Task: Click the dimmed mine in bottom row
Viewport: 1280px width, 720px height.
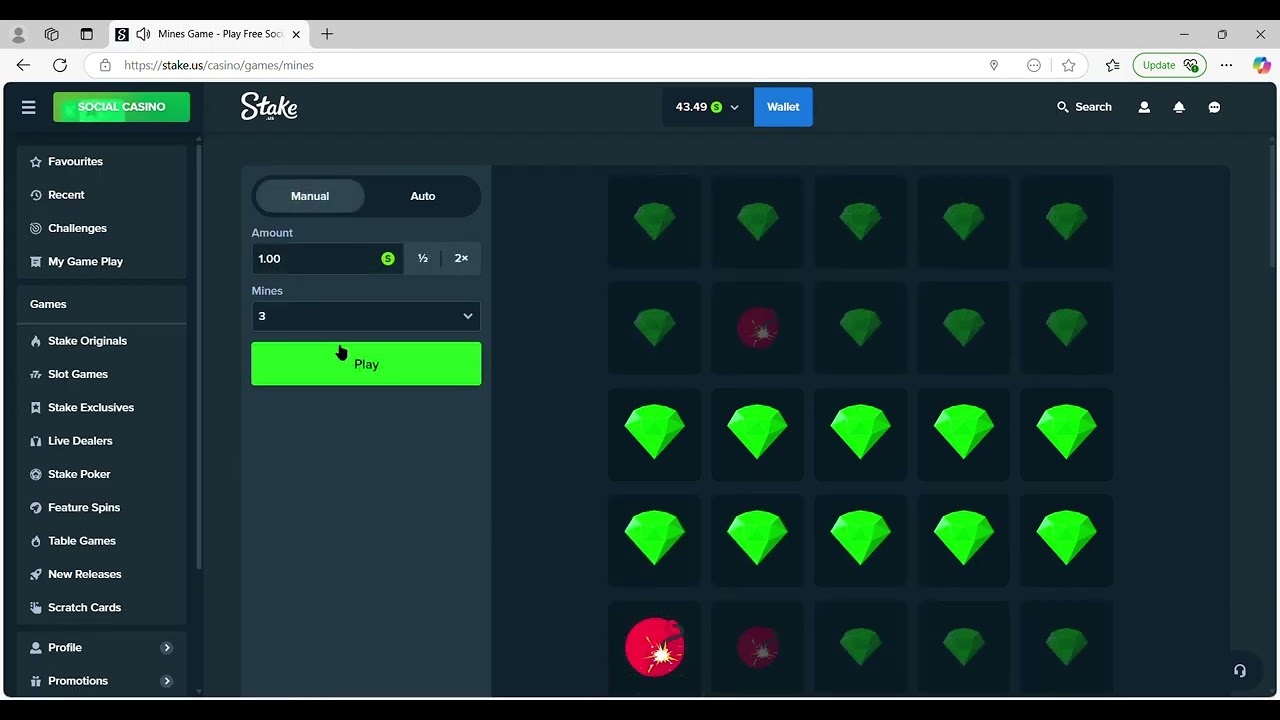Action: (758, 647)
